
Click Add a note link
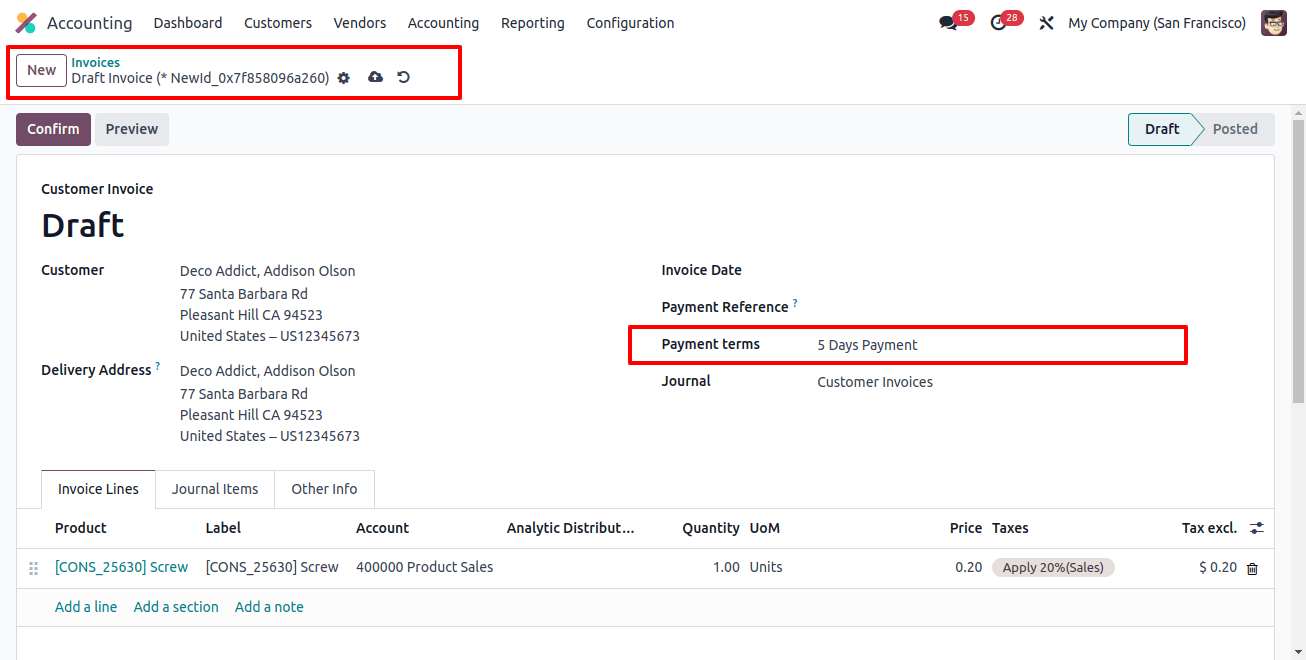[x=269, y=607]
